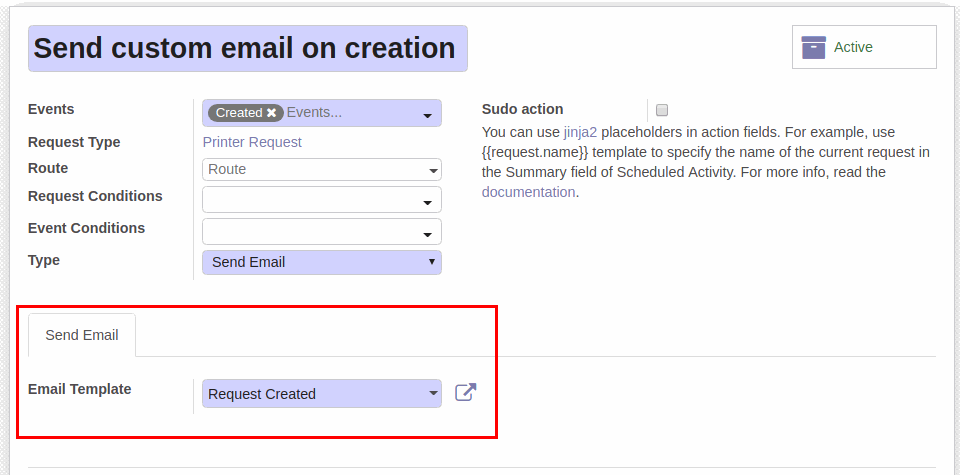Click the Request Conditions label
The image size is (960, 475).
[96, 196]
